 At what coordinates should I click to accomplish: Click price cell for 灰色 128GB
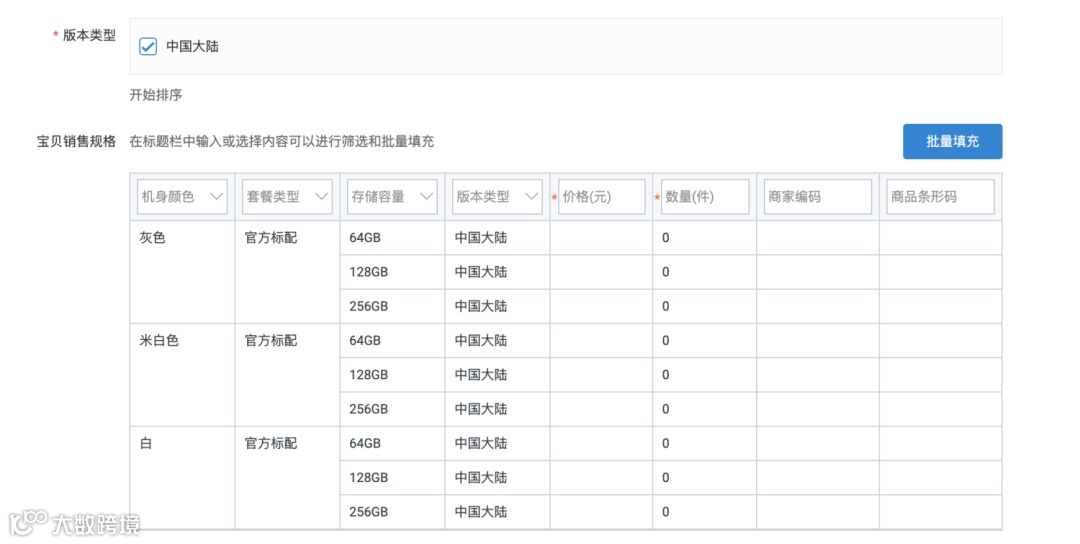pyautogui.click(x=601, y=272)
